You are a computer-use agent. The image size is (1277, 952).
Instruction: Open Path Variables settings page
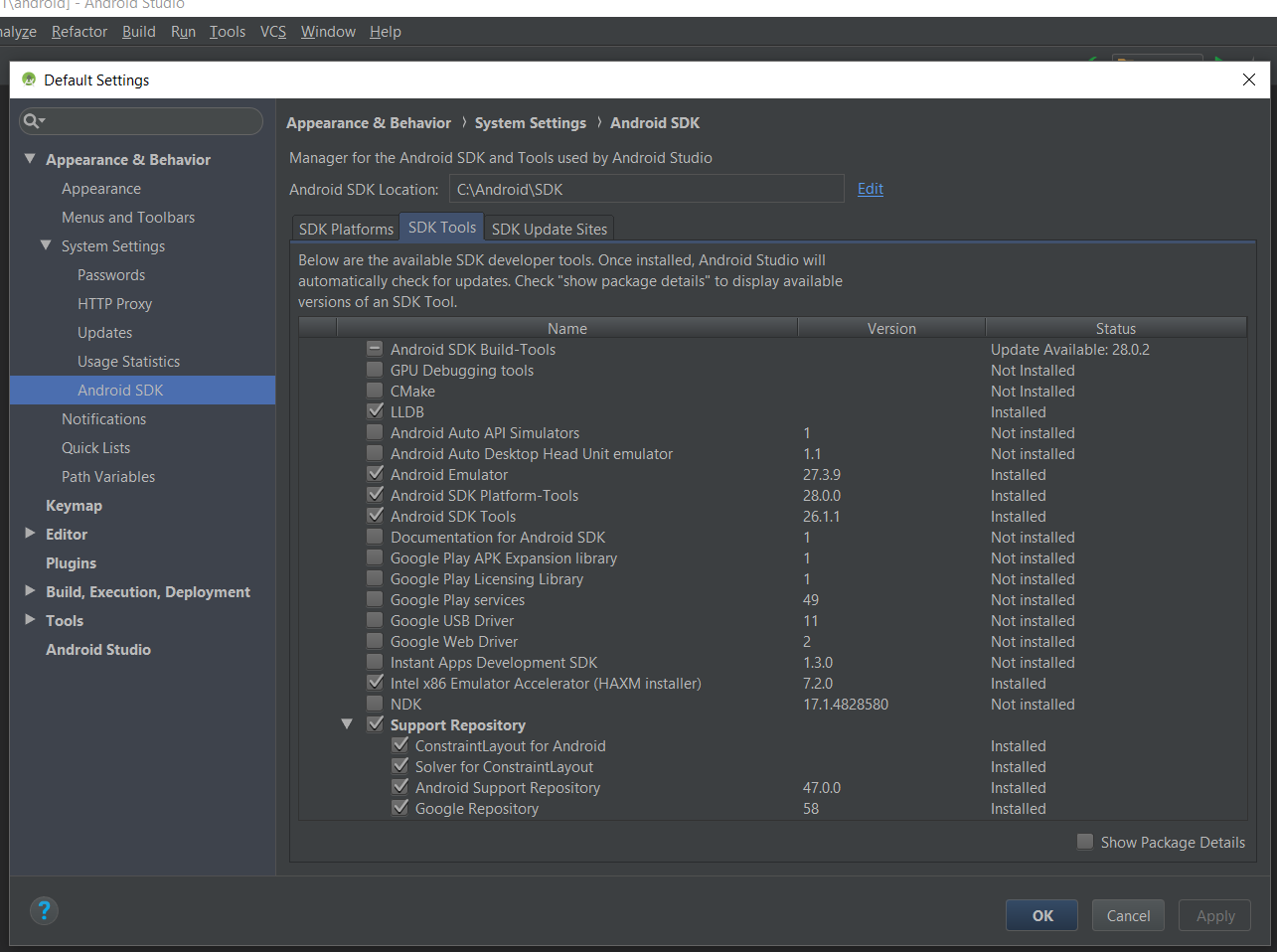(x=108, y=477)
